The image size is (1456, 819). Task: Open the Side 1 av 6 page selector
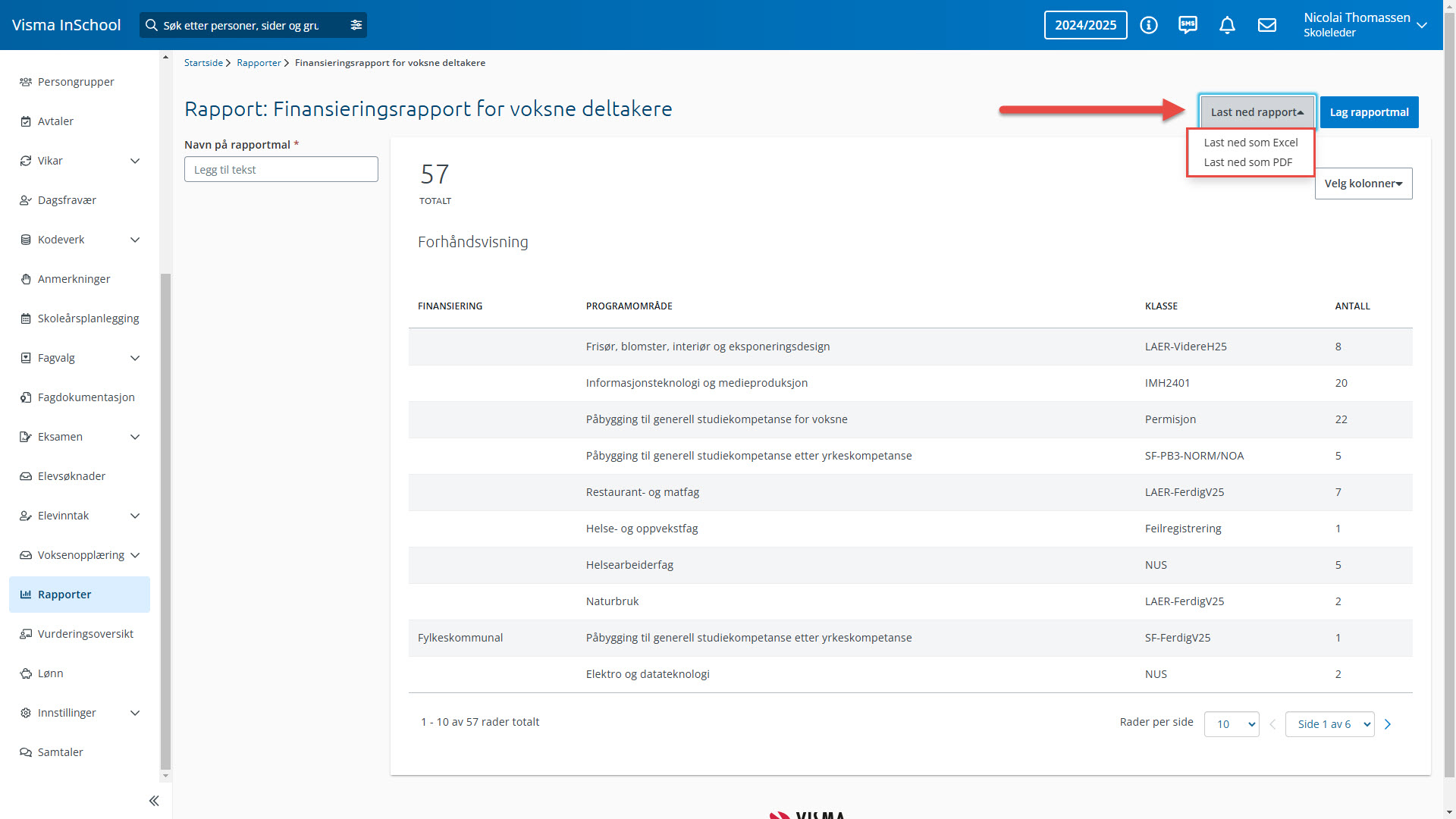[1330, 724]
